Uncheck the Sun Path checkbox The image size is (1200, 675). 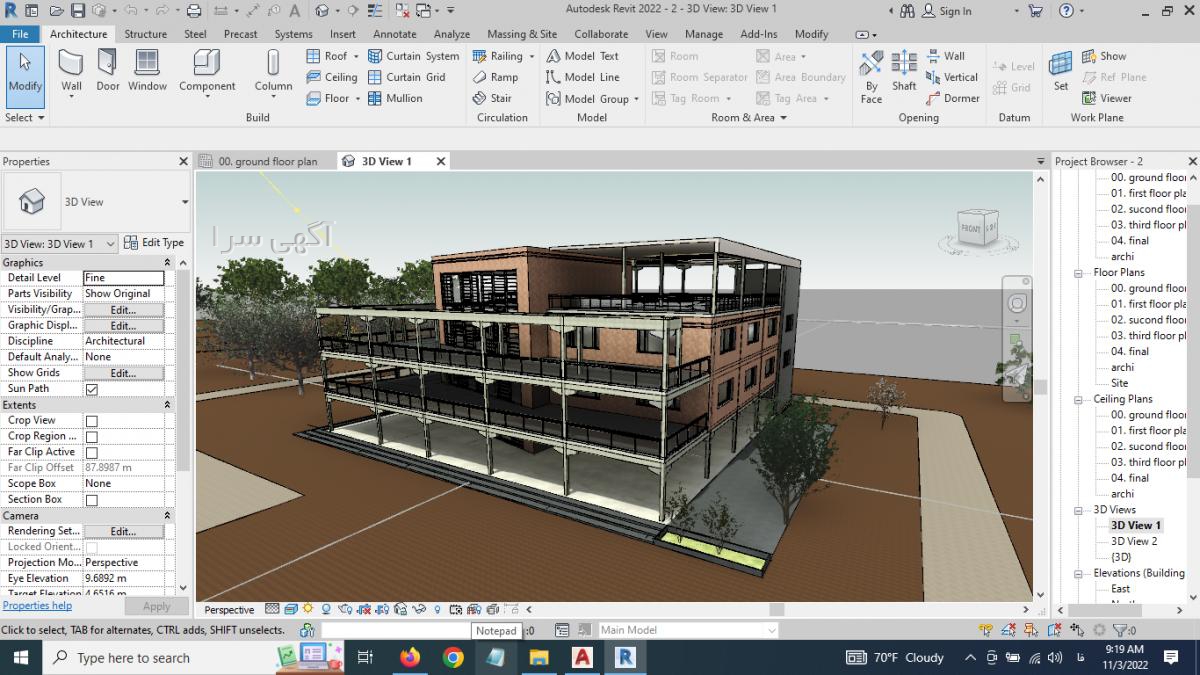[92, 389]
